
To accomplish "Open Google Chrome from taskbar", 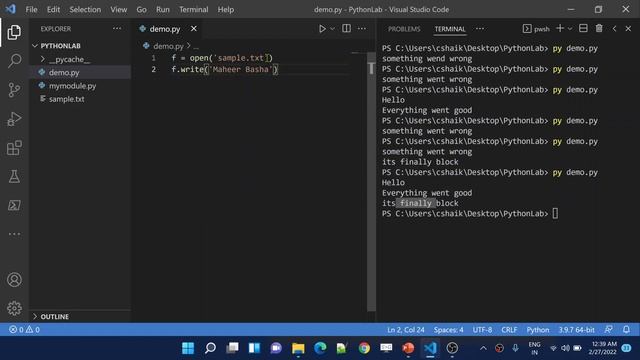I will (x=364, y=348).
